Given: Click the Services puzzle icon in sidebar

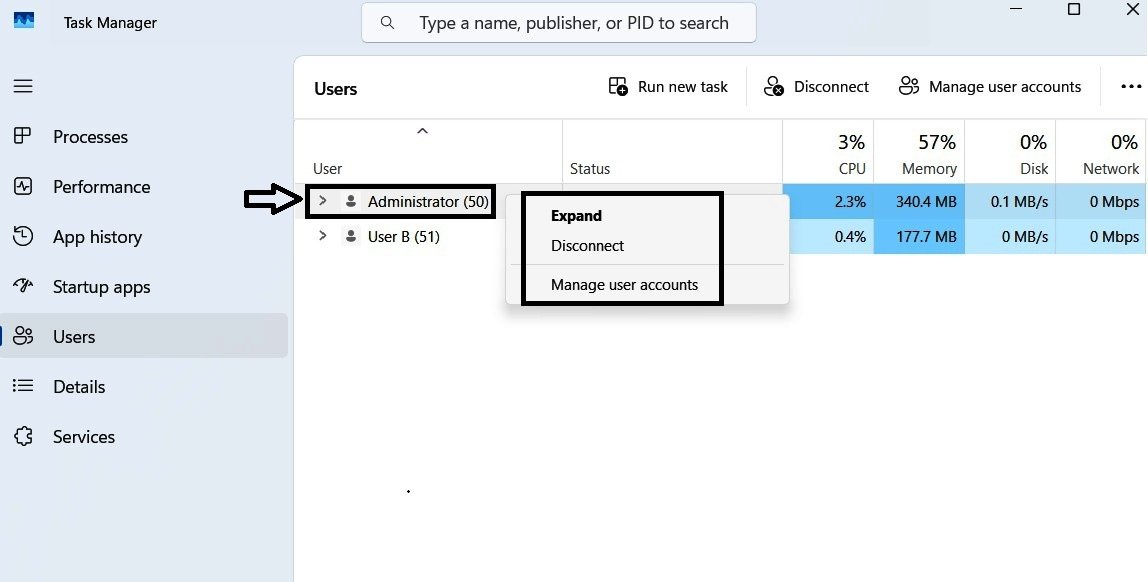Looking at the screenshot, I should (x=23, y=436).
